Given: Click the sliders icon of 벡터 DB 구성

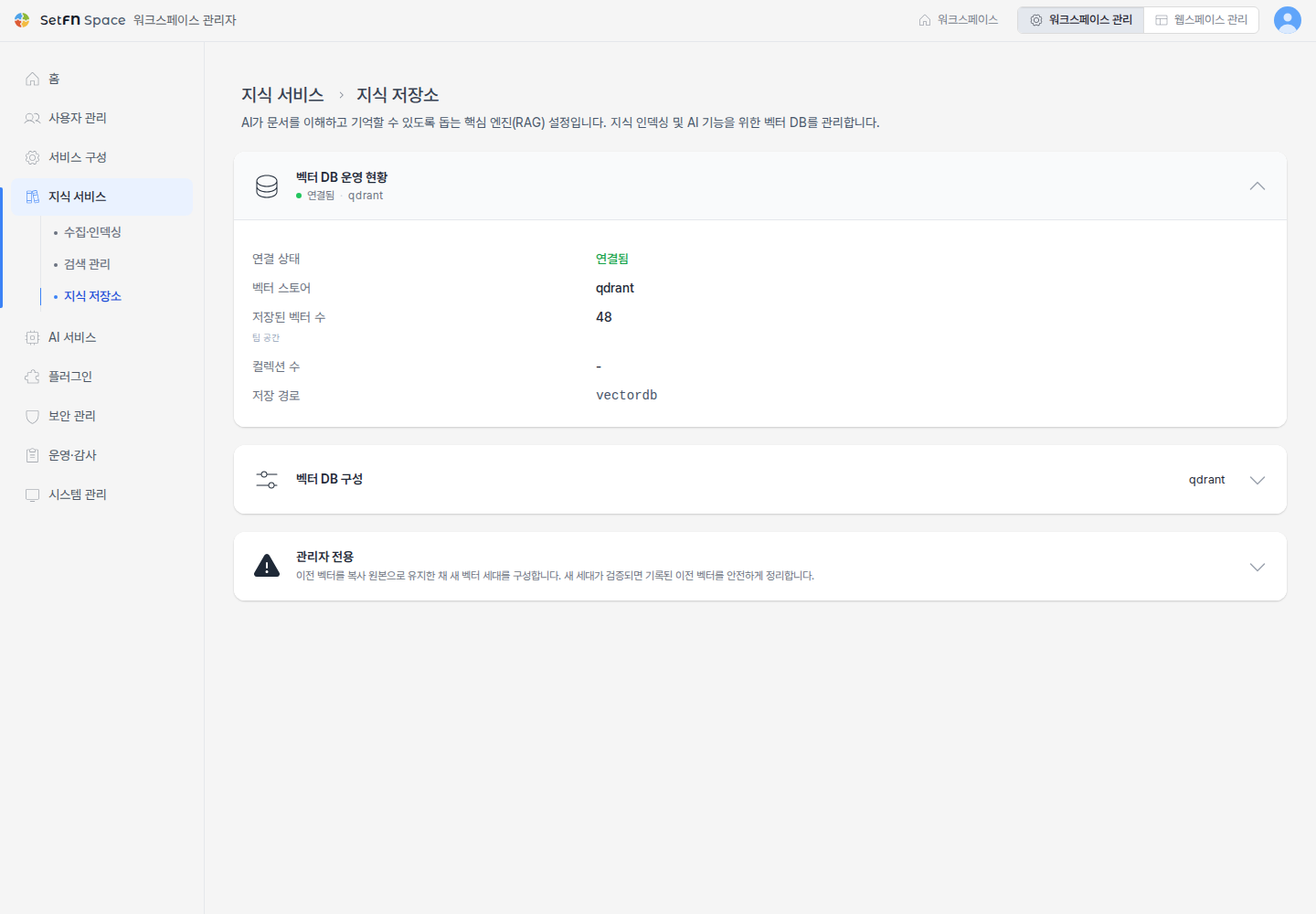Looking at the screenshot, I should [267, 480].
